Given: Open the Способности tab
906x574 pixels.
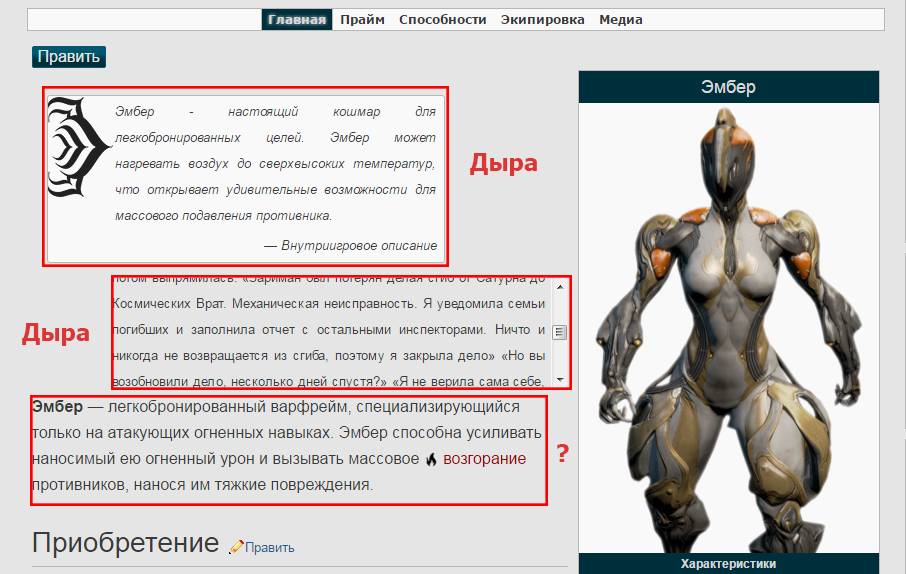Looking at the screenshot, I should coord(442,19).
